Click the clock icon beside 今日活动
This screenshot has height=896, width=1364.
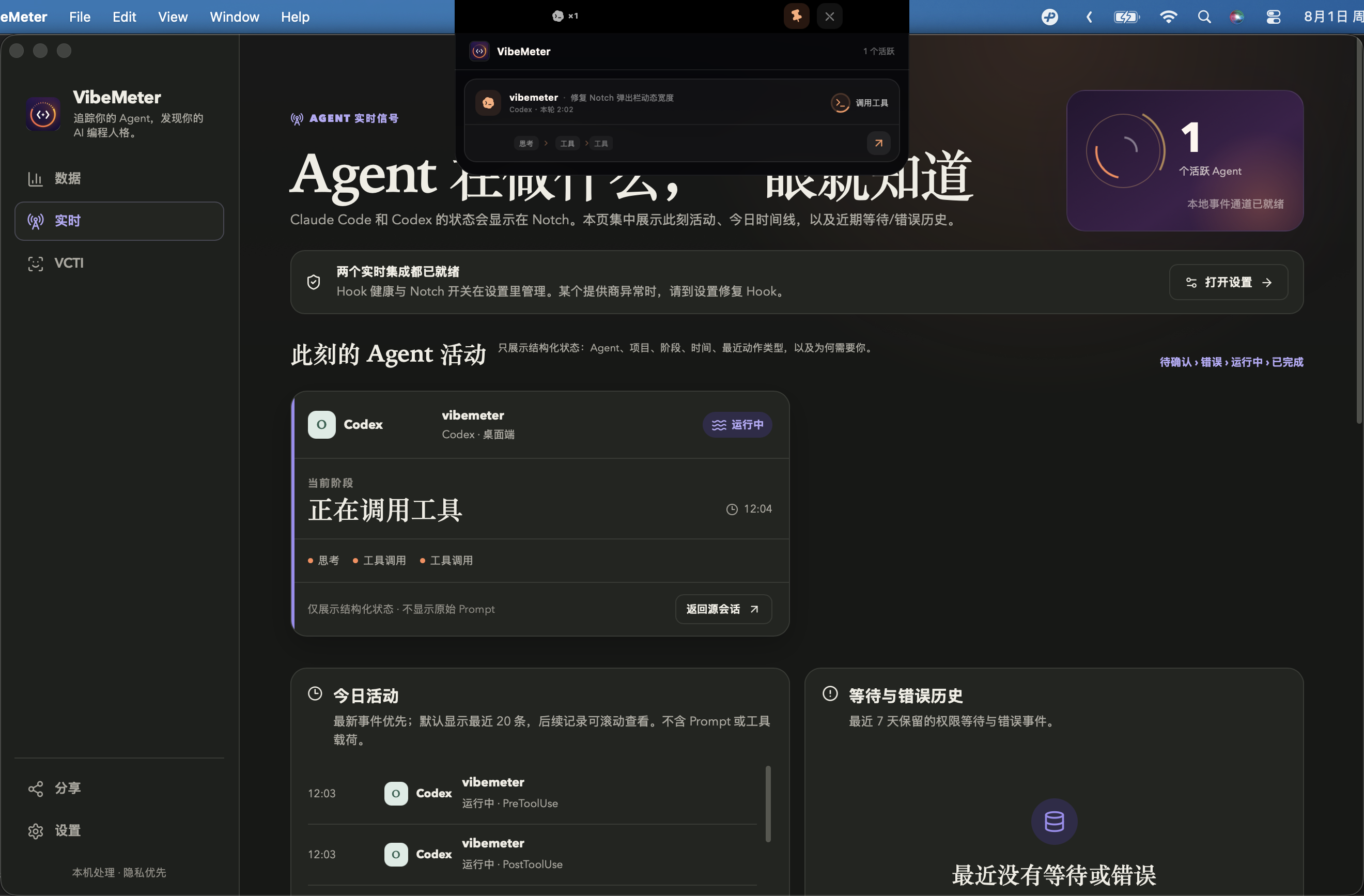(315, 694)
